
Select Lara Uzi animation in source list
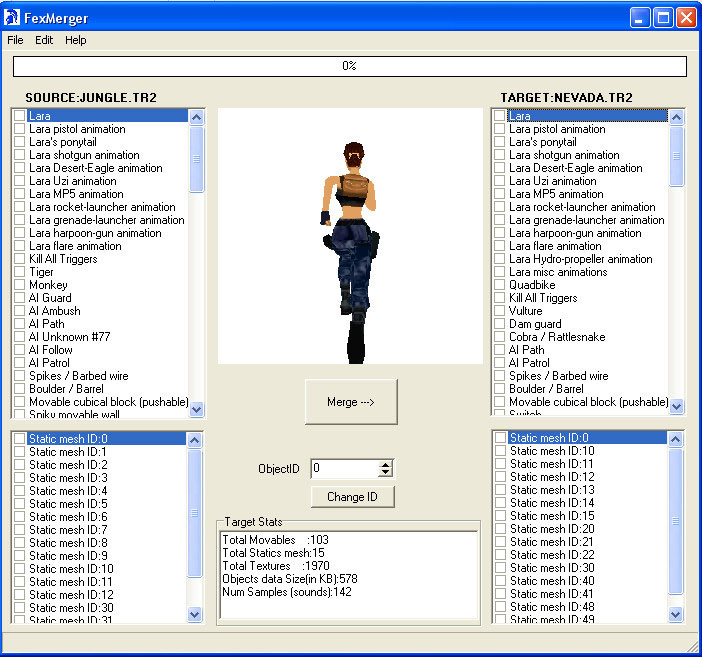[73, 181]
